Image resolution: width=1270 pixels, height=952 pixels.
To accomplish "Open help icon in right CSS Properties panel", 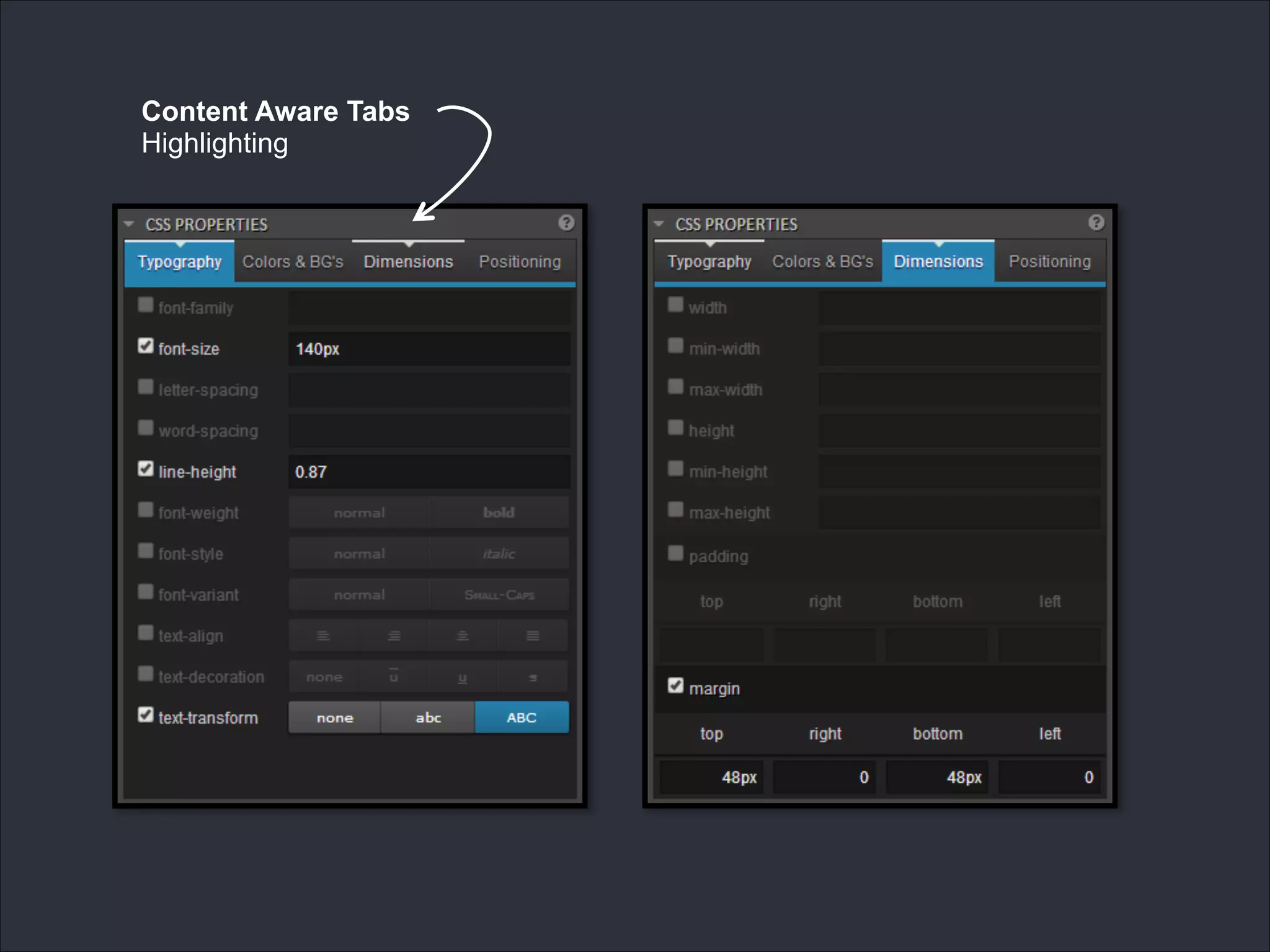I will tap(1096, 223).
